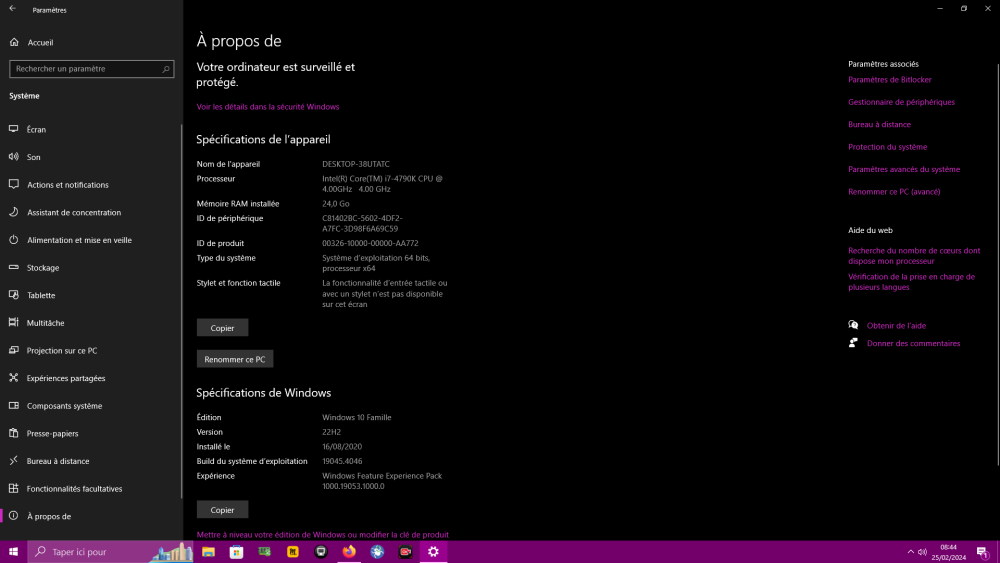Select the install date 16/08/2020
Screen dimensions: 1000x563
click(342, 447)
